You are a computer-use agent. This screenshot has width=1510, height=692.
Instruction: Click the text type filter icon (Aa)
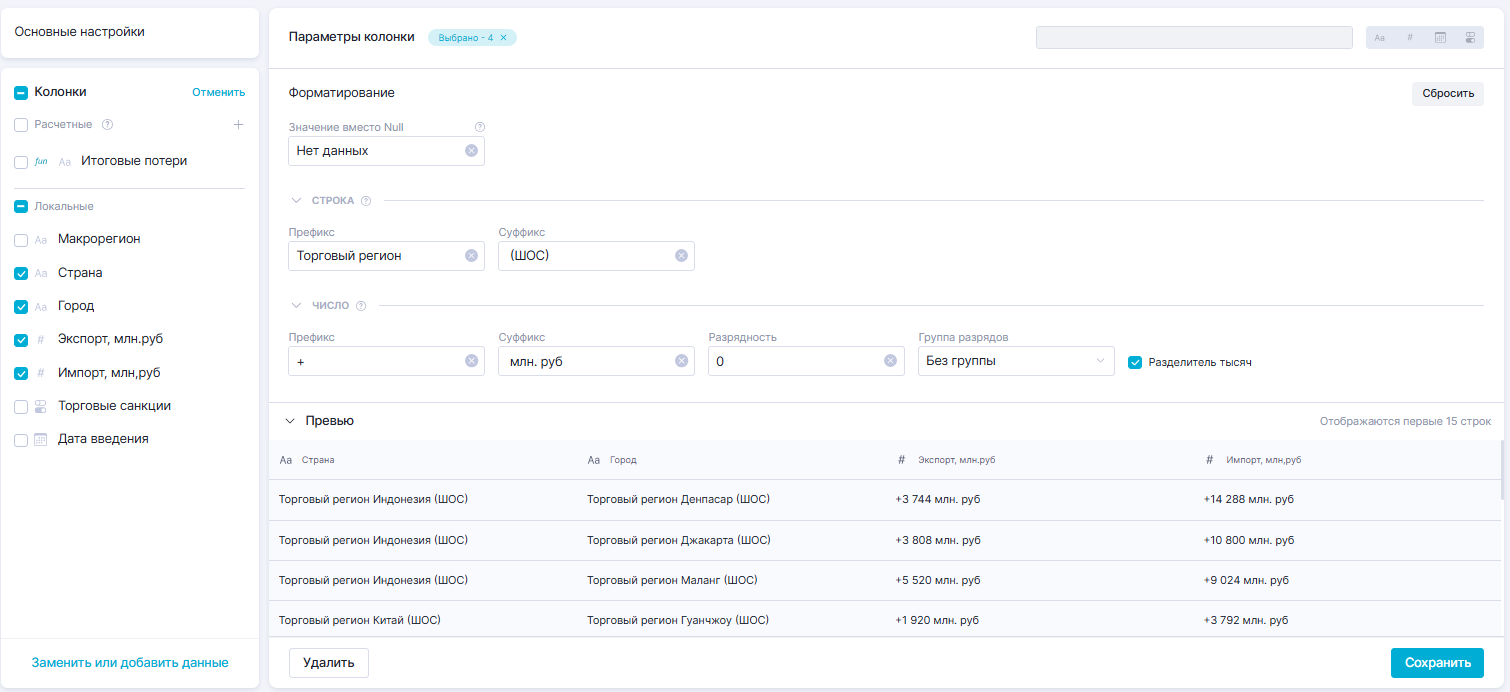(1379, 38)
